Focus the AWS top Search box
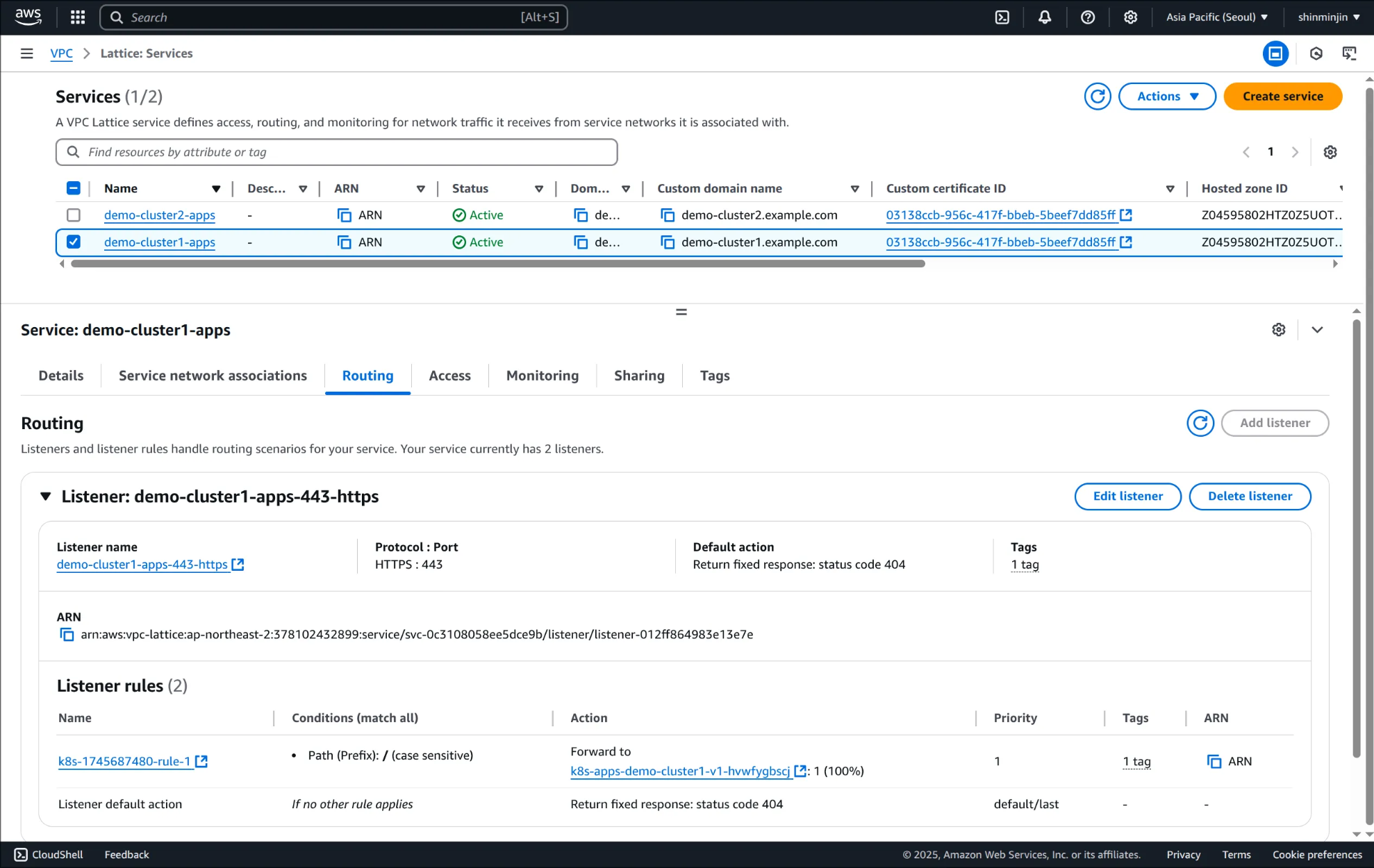Viewport: 1374px width, 868px height. coord(334,17)
